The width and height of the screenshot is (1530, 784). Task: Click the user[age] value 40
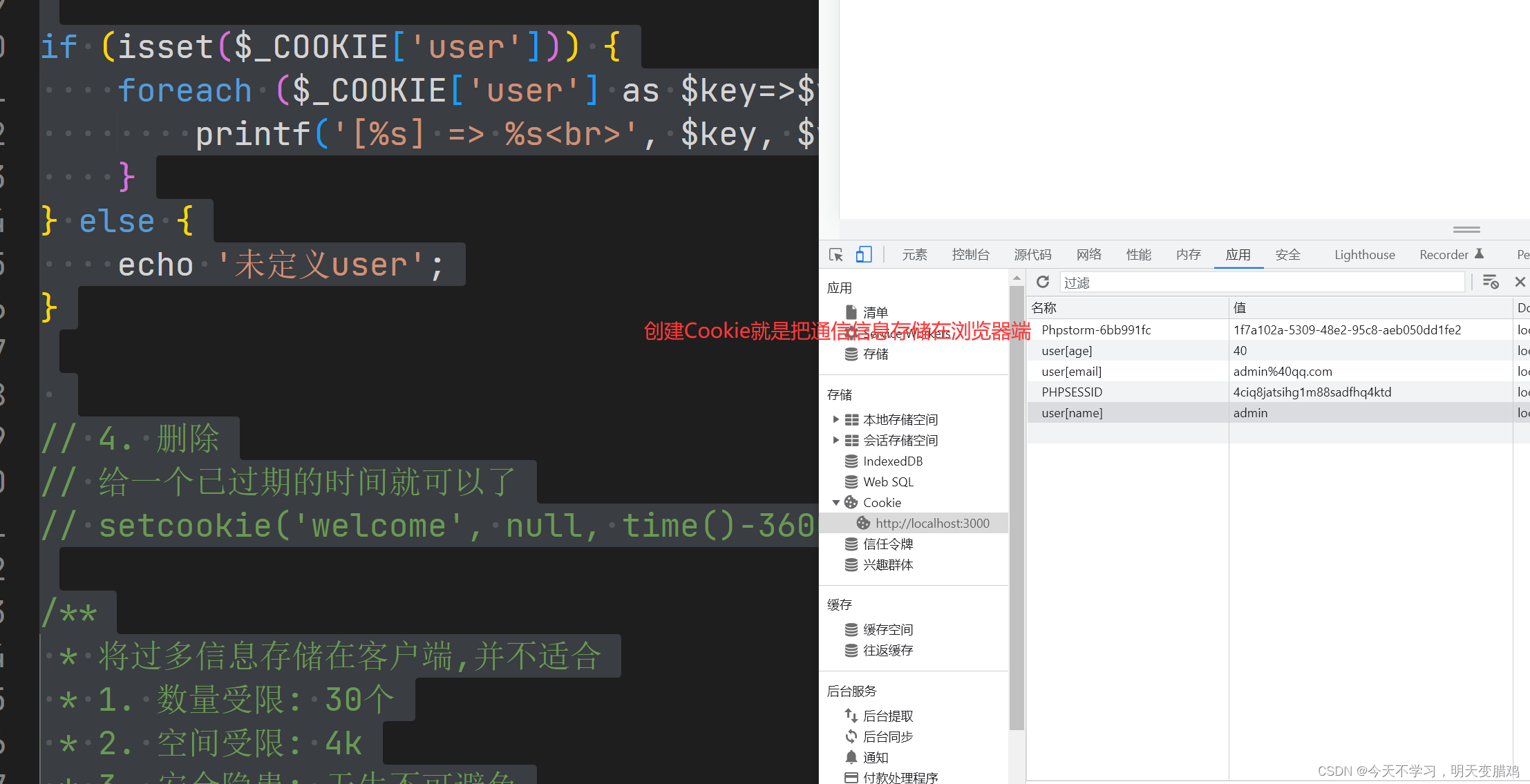click(1240, 351)
